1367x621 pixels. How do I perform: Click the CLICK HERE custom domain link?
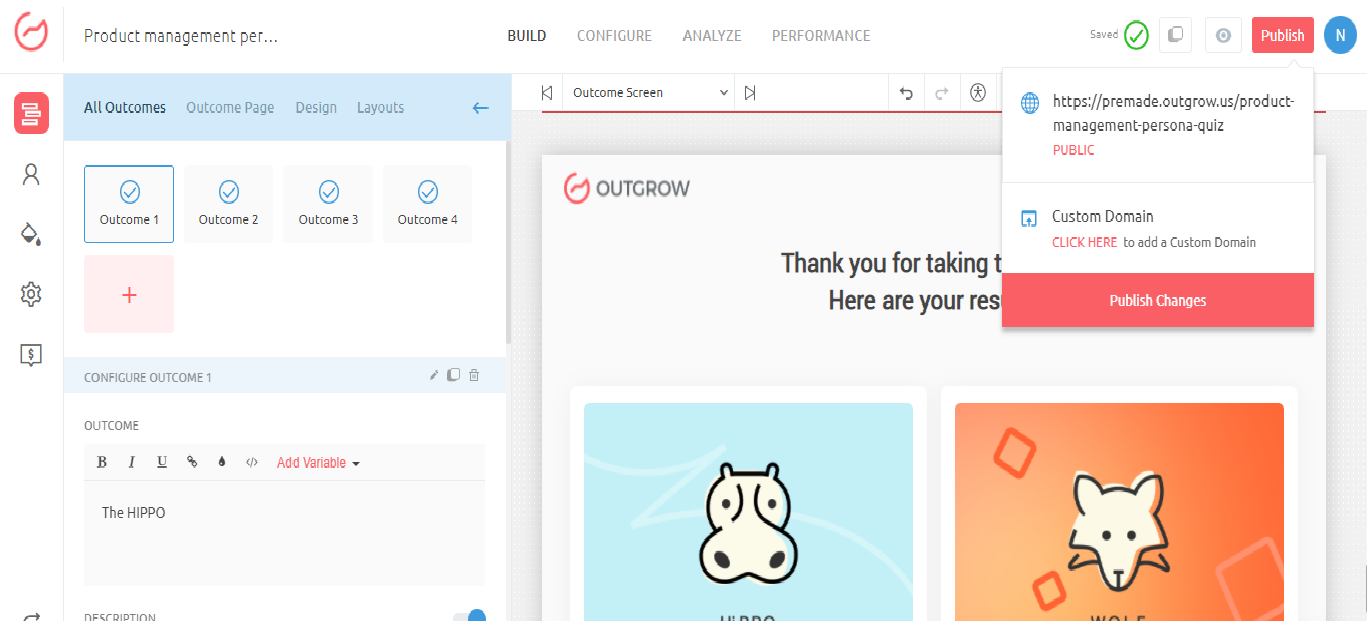point(1085,242)
